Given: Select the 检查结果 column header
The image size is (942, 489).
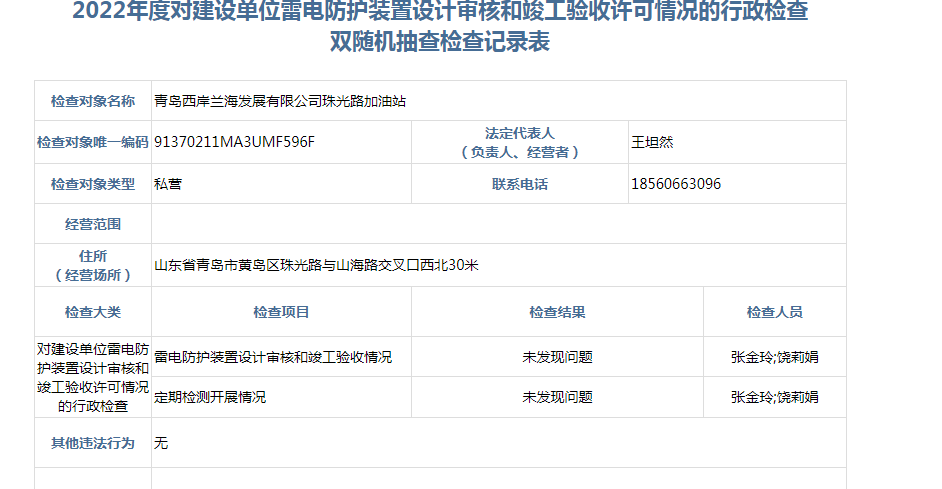Looking at the screenshot, I should (x=557, y=312).
